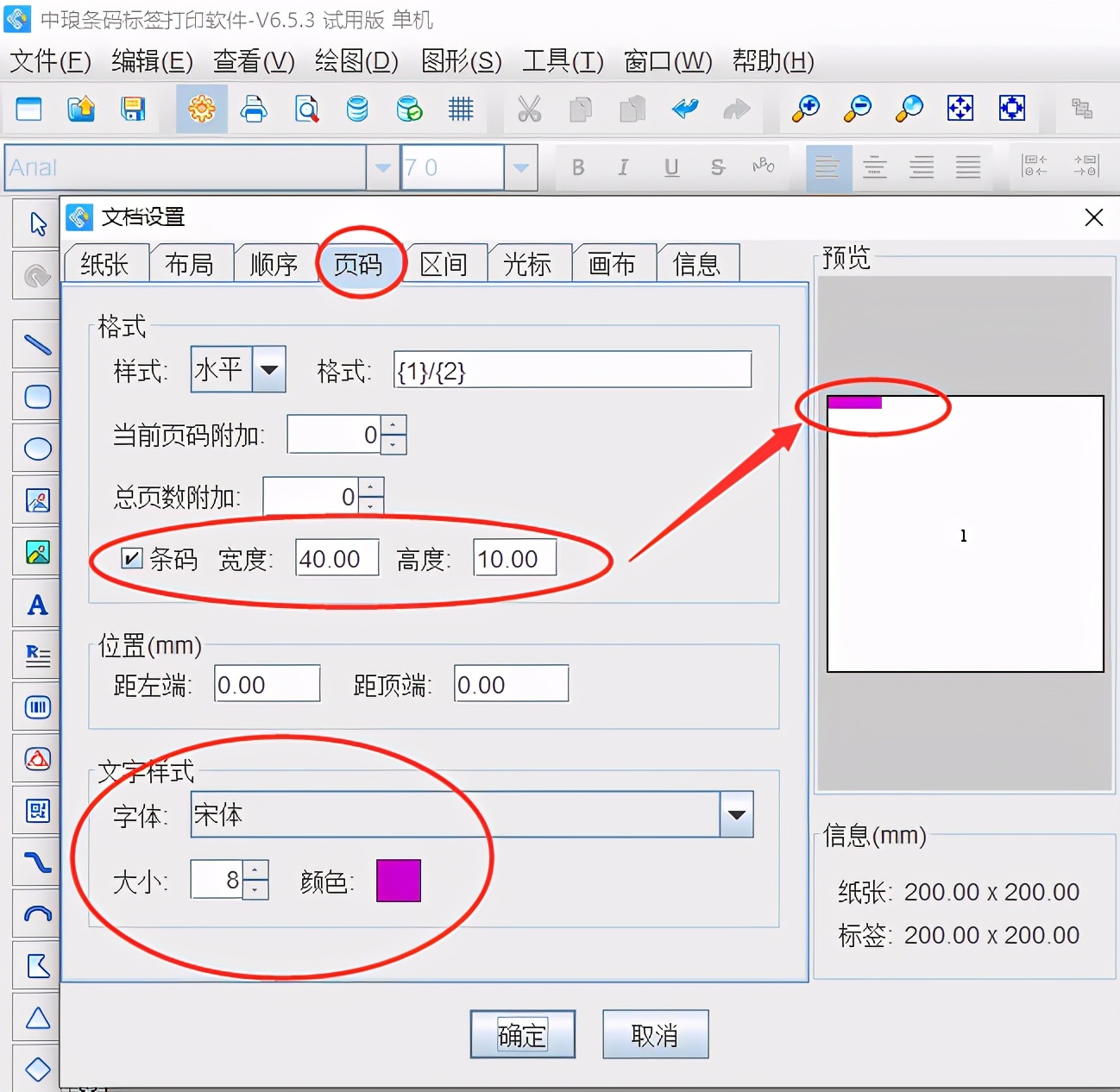Toggle bold formatting
This screenshot has width=1120, height=1092.
pyautogui.click(x=578, y=167)
